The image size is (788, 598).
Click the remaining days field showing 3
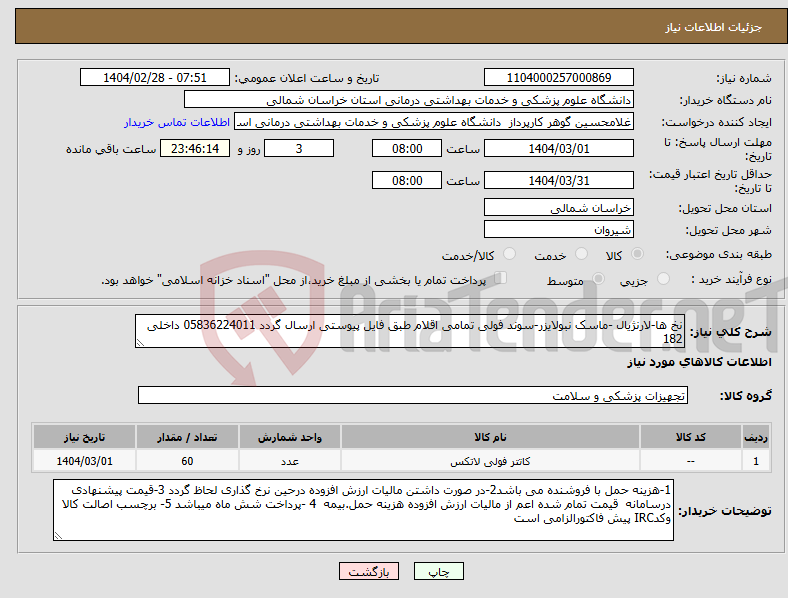(299, 149)
